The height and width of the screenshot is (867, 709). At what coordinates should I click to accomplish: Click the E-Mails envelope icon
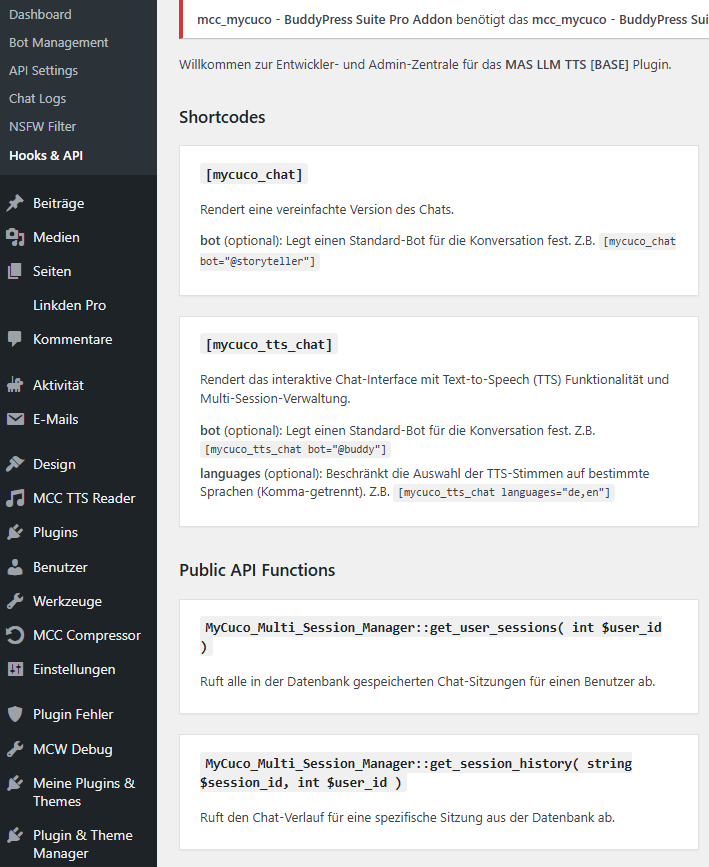(15, 419)
